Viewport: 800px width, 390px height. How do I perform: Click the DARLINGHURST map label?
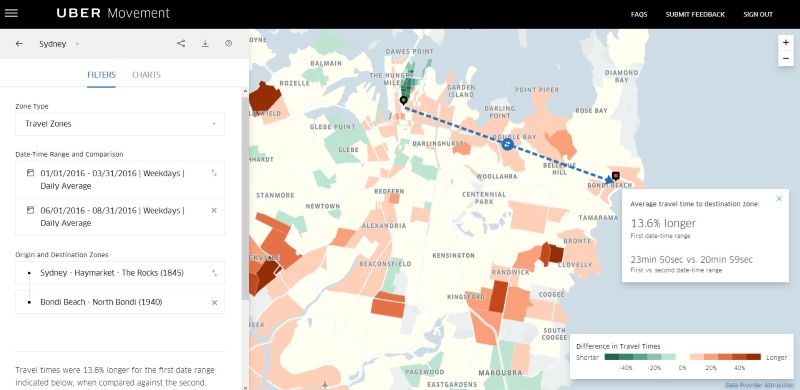point(438,143)
